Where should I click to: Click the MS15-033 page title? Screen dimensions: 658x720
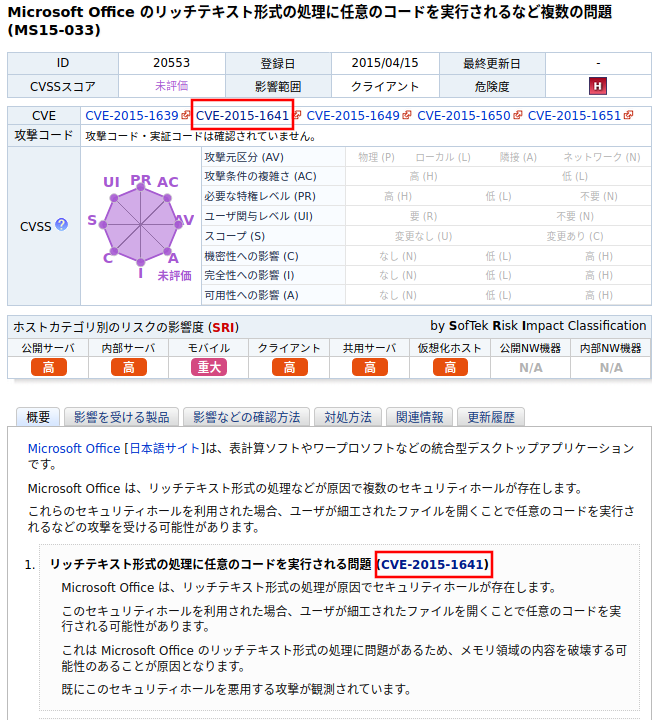310,21
